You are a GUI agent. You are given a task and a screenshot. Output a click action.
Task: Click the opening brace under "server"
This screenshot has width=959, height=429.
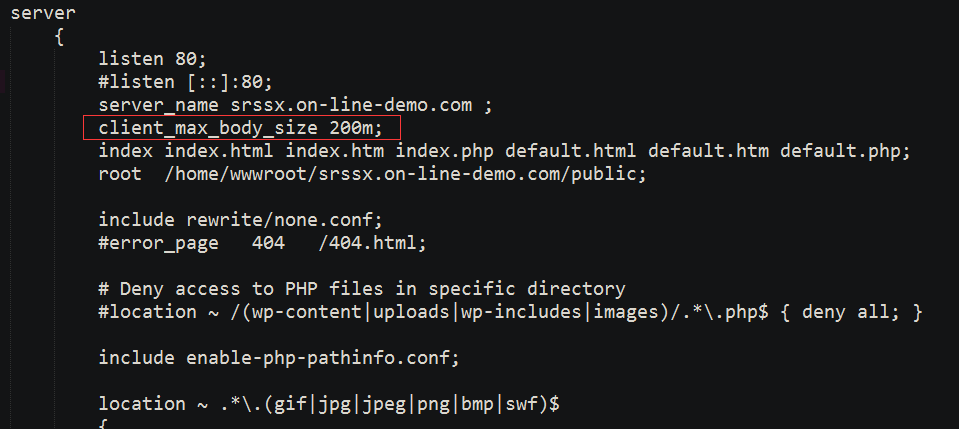click(x=59, y=37)
